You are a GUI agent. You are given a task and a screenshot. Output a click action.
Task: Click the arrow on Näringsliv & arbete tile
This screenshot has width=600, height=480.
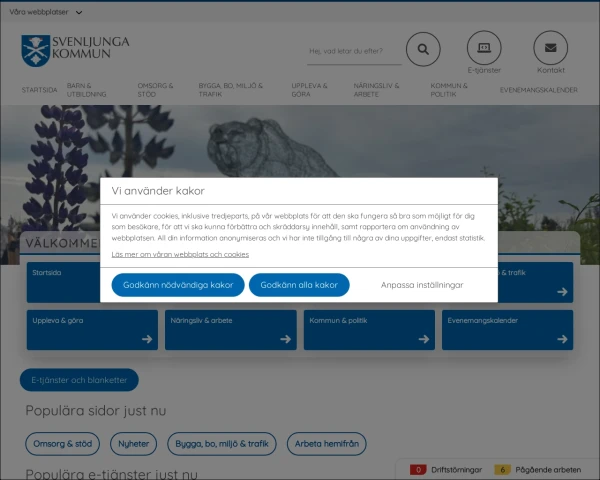pos(285,339)
